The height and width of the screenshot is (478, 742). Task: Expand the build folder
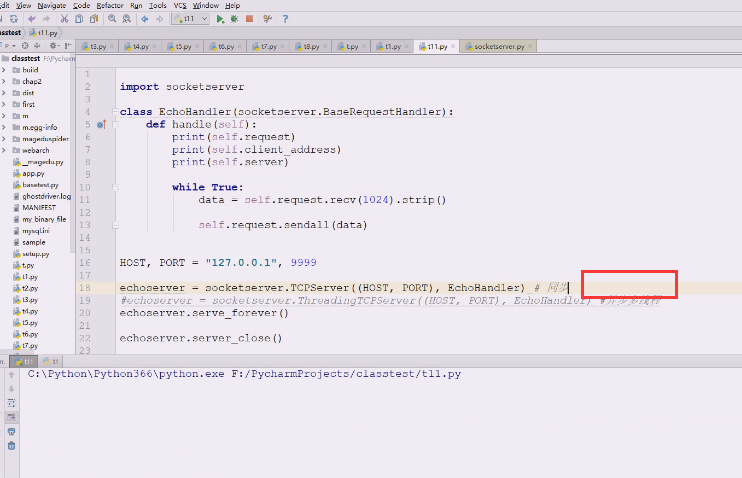(x=4, y=70)
